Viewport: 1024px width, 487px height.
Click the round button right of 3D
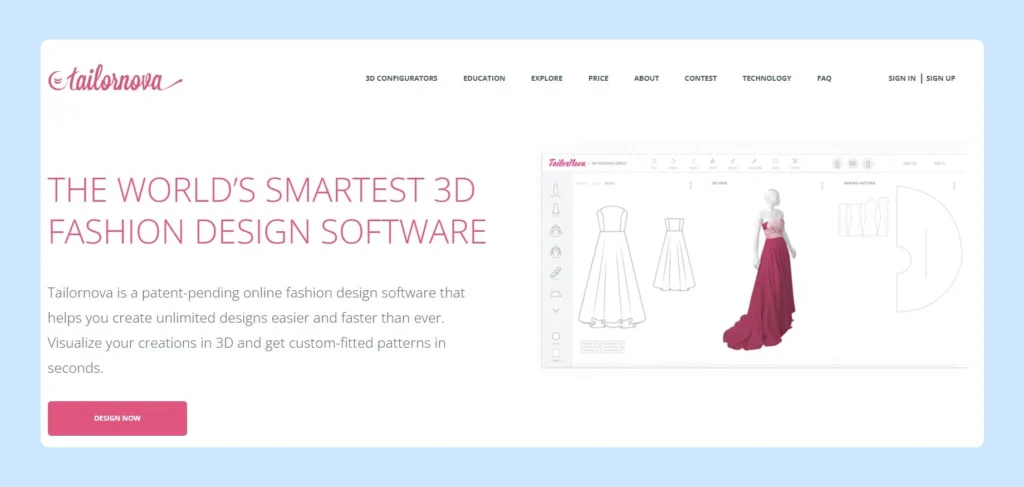868,163
